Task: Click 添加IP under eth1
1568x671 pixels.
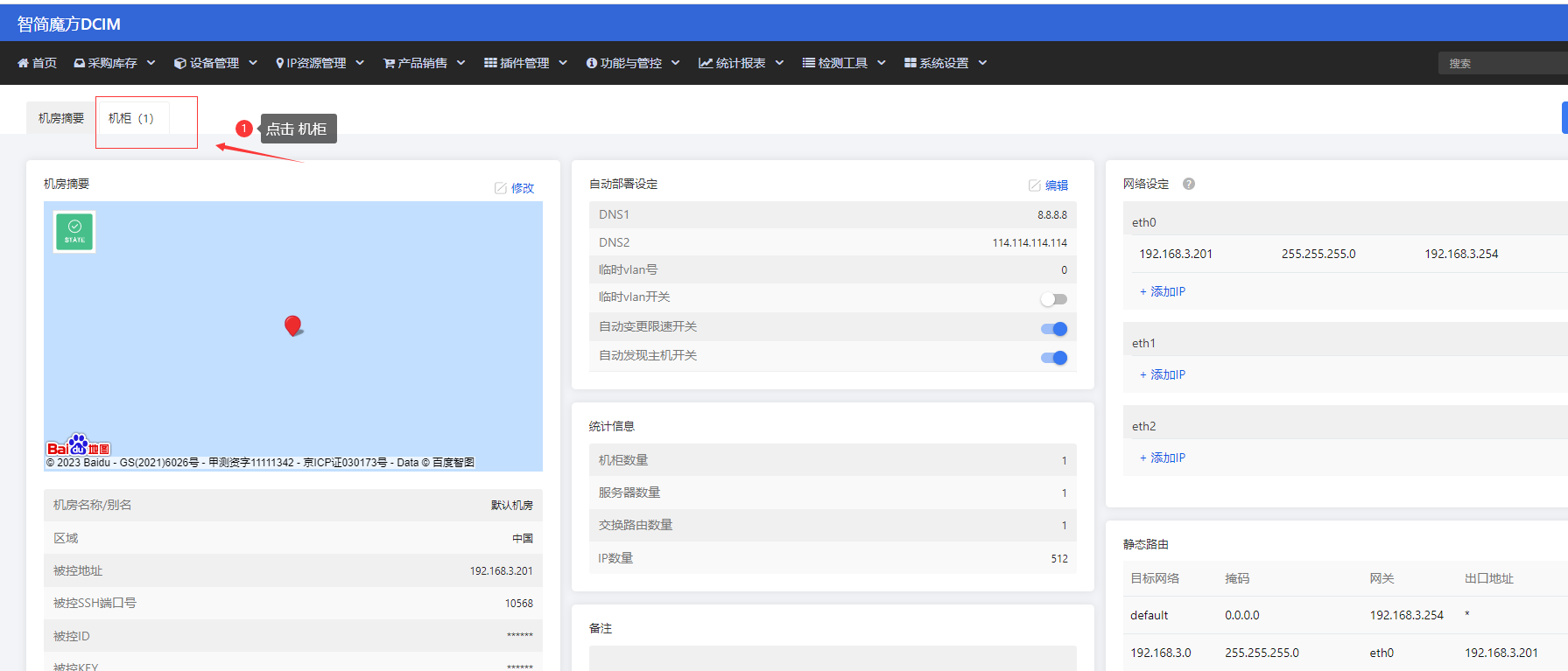Action: [1163, 374]
